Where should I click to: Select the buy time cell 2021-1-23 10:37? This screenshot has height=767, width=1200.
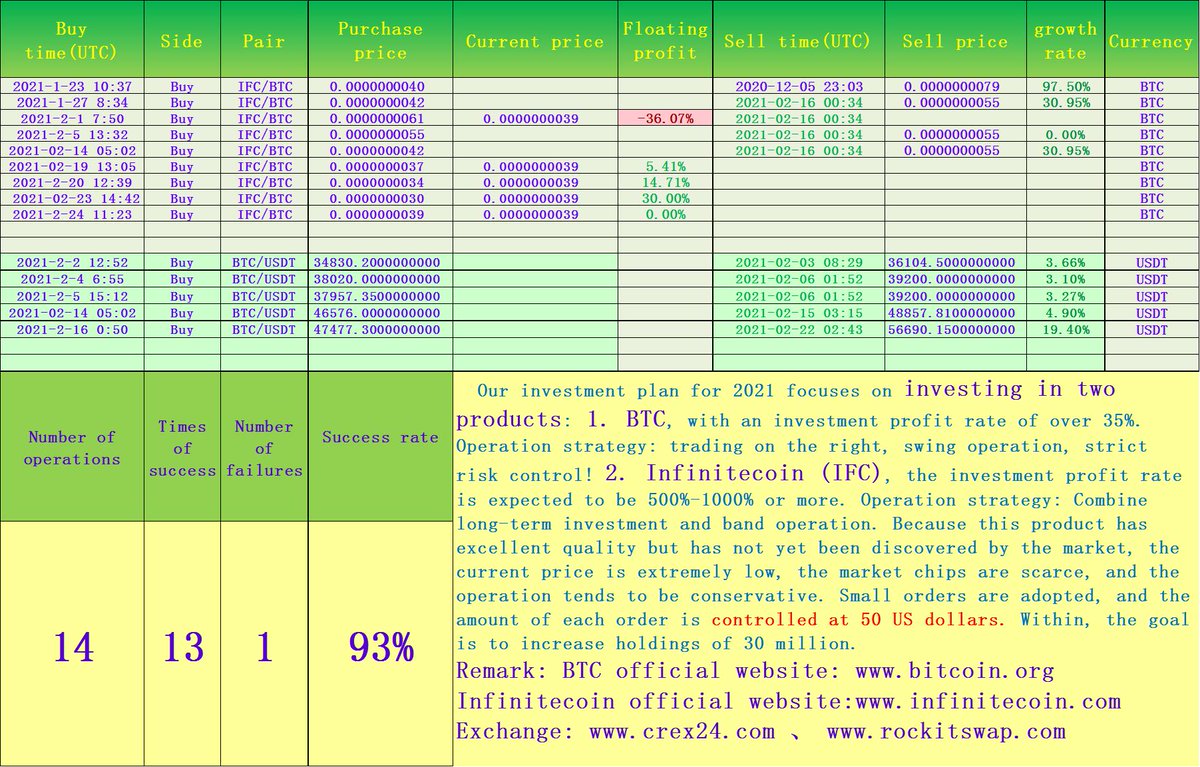[72, 87]
